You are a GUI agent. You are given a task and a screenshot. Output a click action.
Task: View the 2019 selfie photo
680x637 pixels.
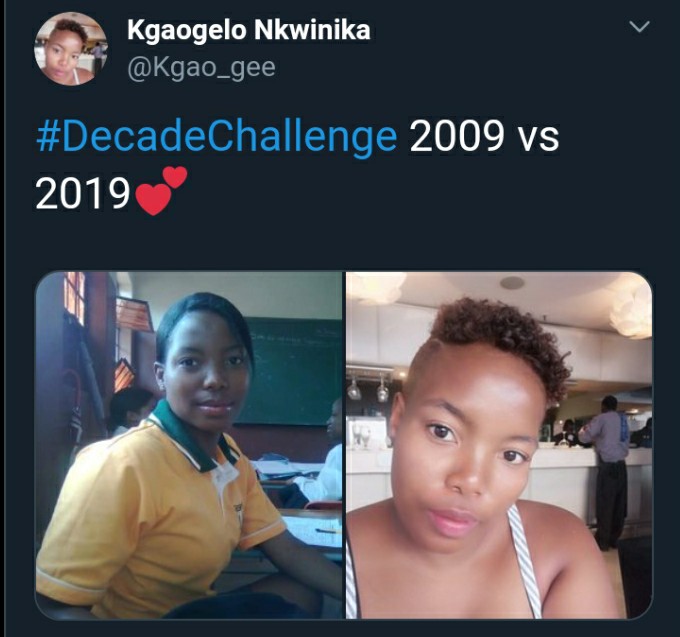click(499, 445)
